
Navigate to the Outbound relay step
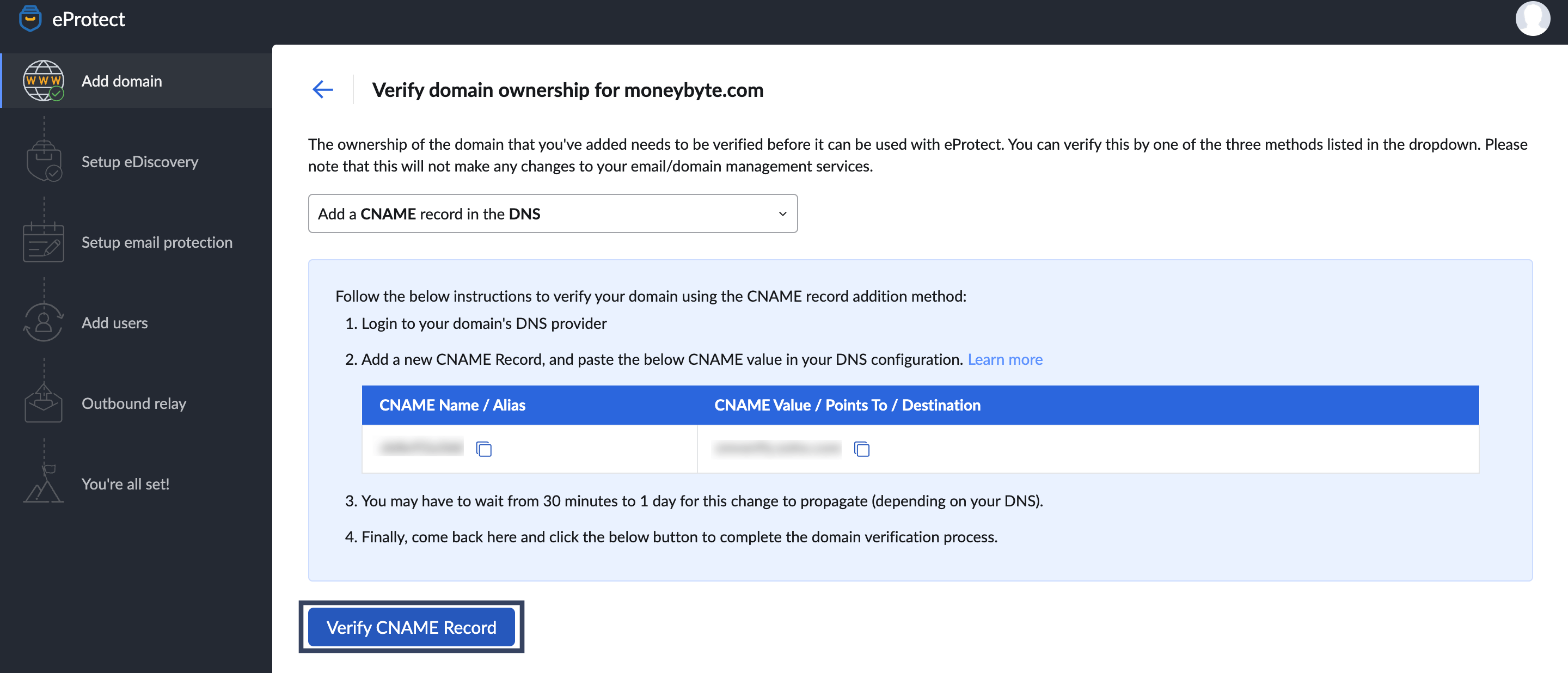click(x=134, y=403)
